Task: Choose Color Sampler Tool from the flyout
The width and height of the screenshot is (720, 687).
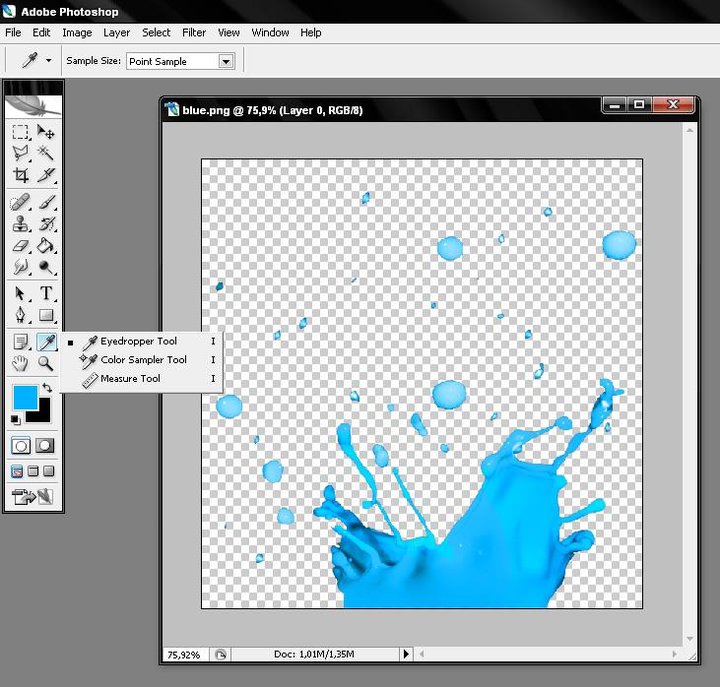Action: click(141, 360)
